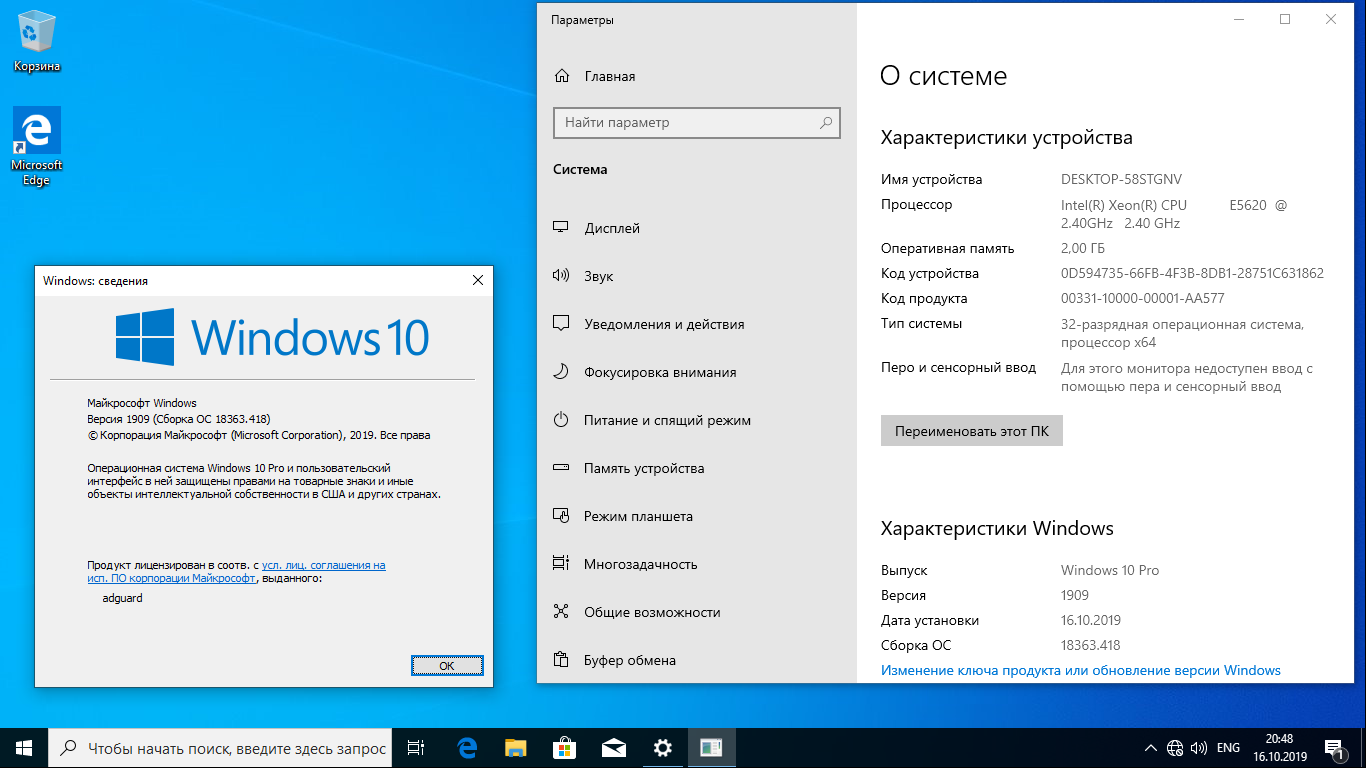Click the Home icon in Settings
This screenshot has width=1366, height=768.
[x=563, y=76]
